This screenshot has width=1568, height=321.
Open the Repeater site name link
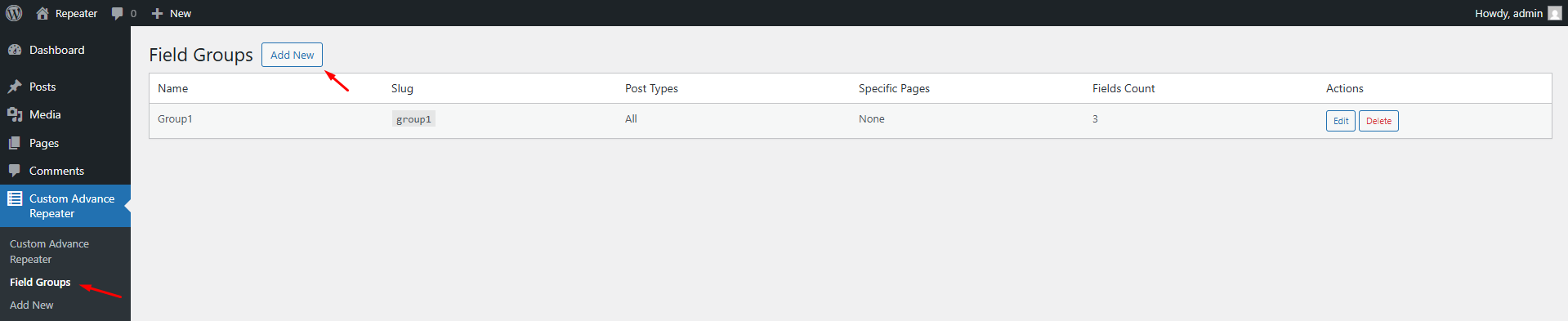tap(76, 13)
